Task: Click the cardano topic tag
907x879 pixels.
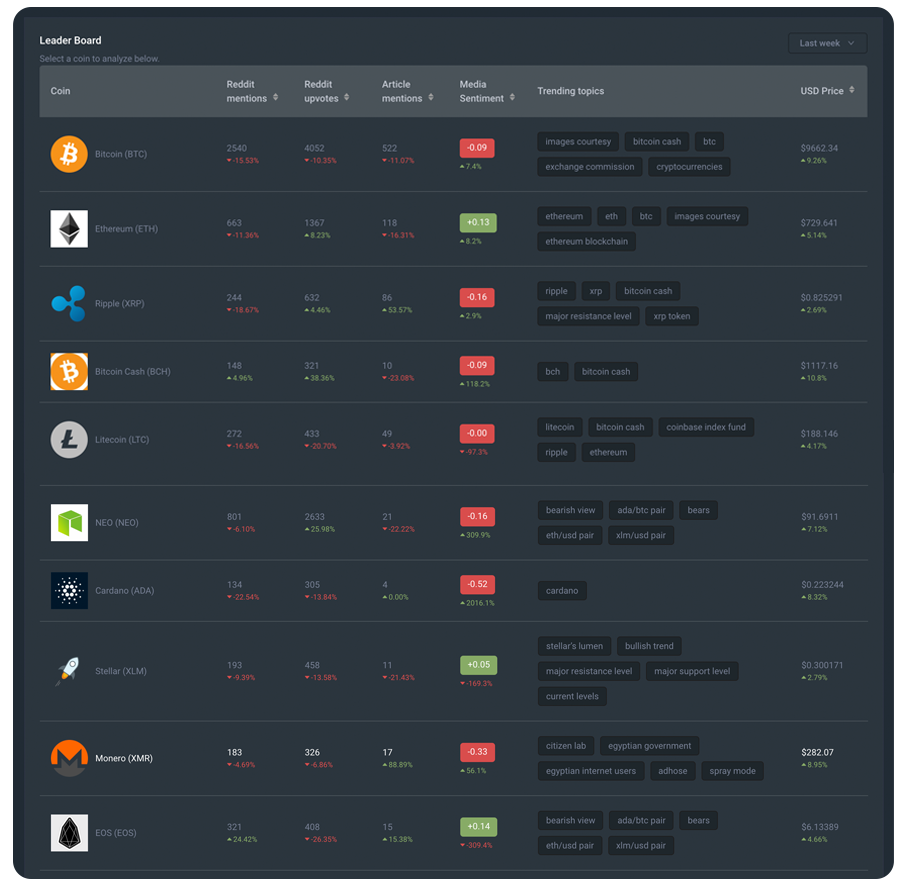Action: pos(562,590)
